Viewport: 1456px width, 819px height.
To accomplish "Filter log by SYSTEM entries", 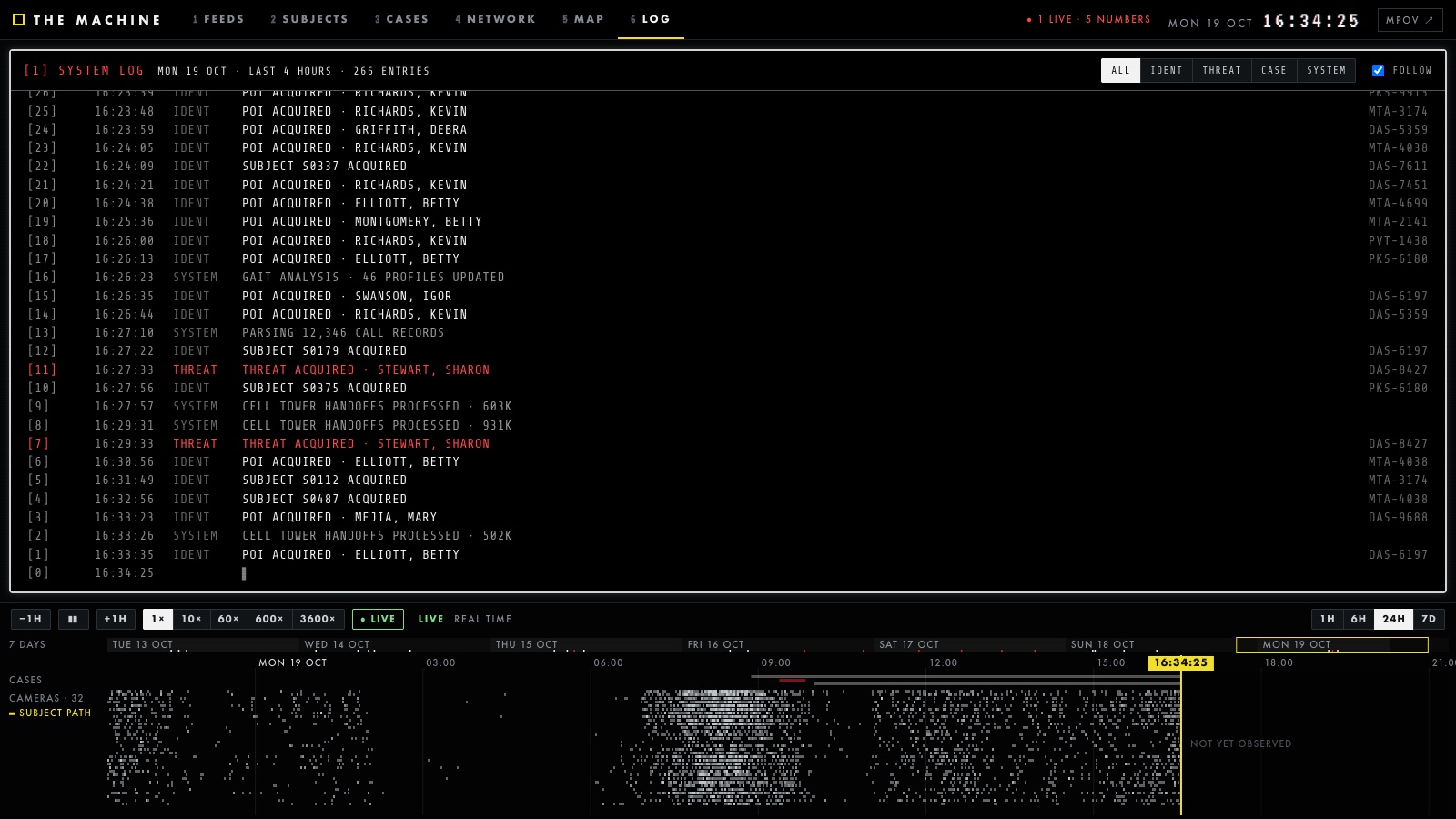I will click(1326, 70).
